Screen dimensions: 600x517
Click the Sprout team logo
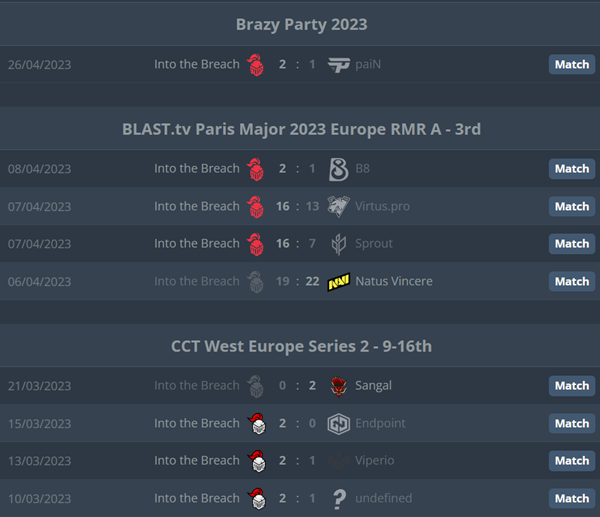coord(339,244)
